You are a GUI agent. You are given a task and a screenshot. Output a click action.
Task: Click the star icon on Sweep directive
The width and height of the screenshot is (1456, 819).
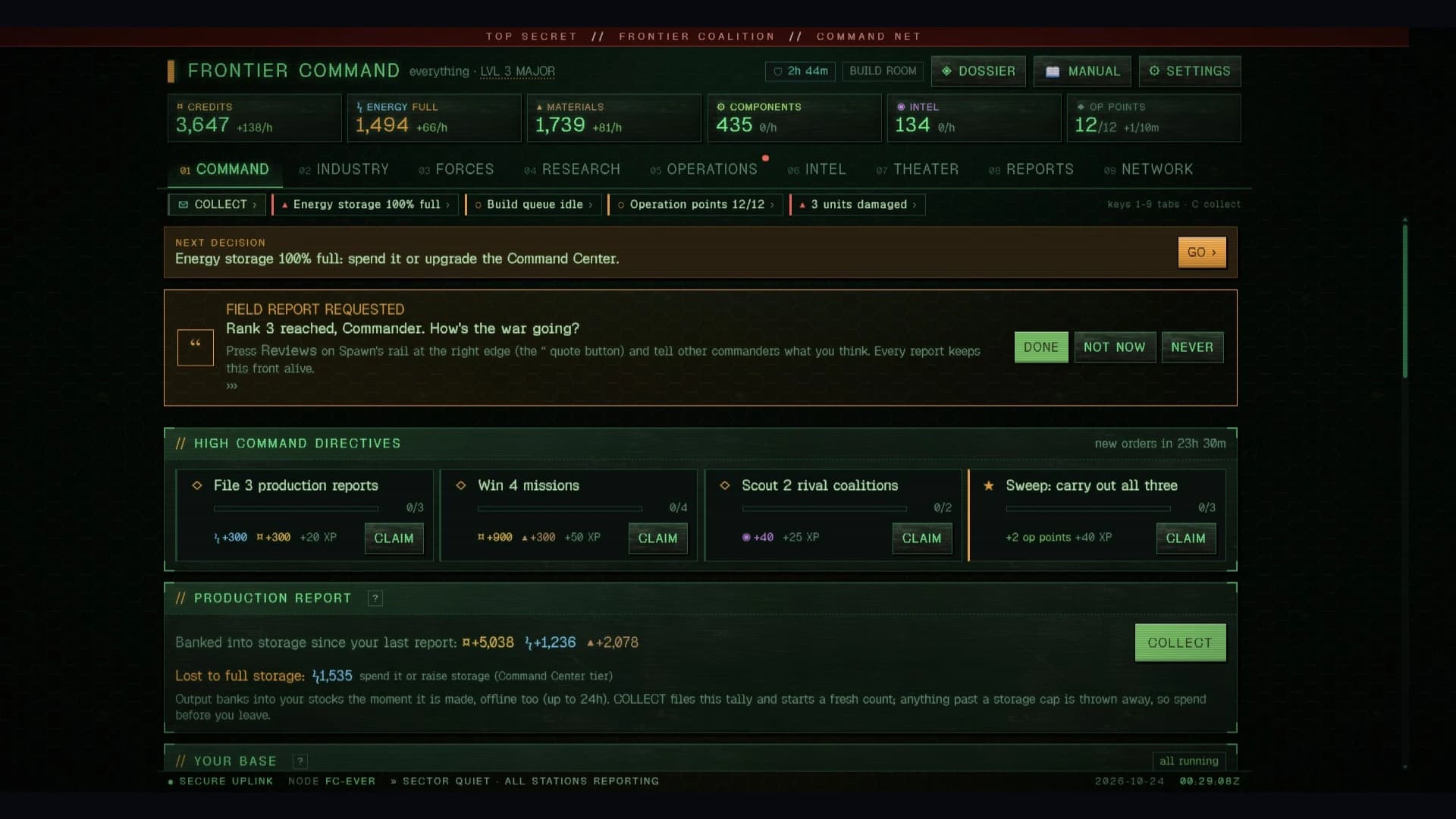click(x=988, y=485)
